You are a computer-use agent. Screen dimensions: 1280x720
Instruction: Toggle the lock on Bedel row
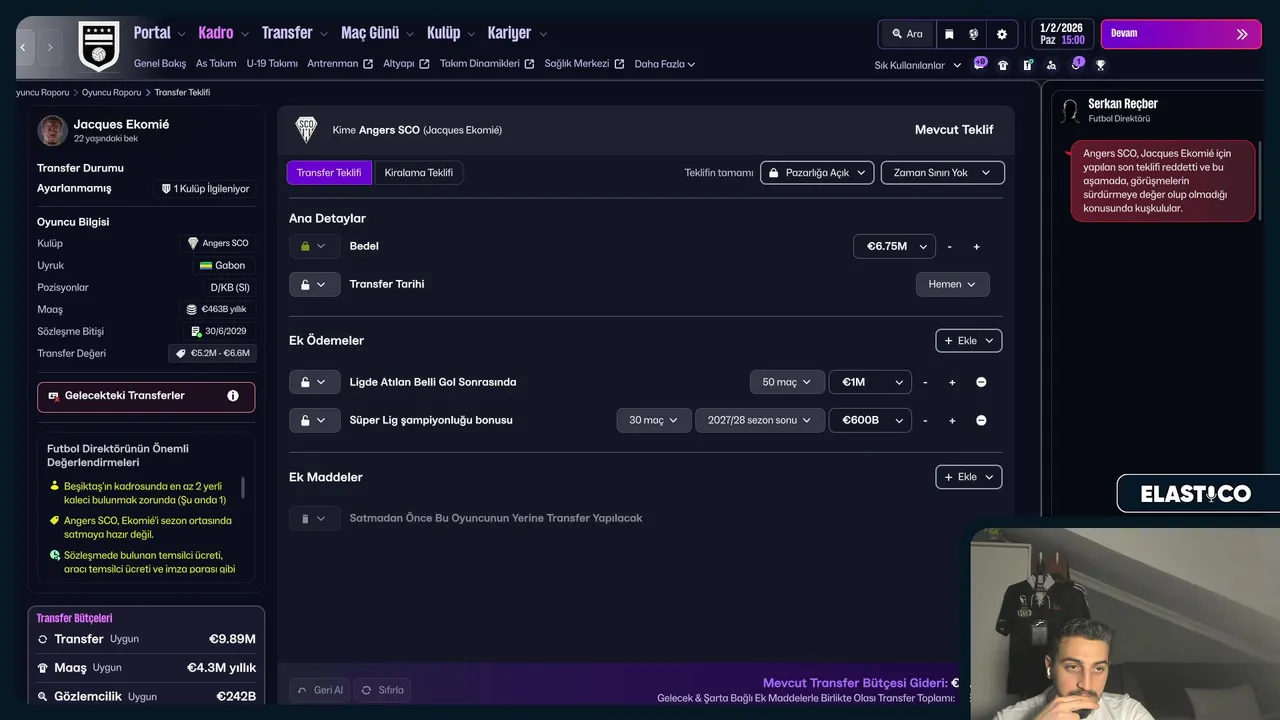click(314, 246)
